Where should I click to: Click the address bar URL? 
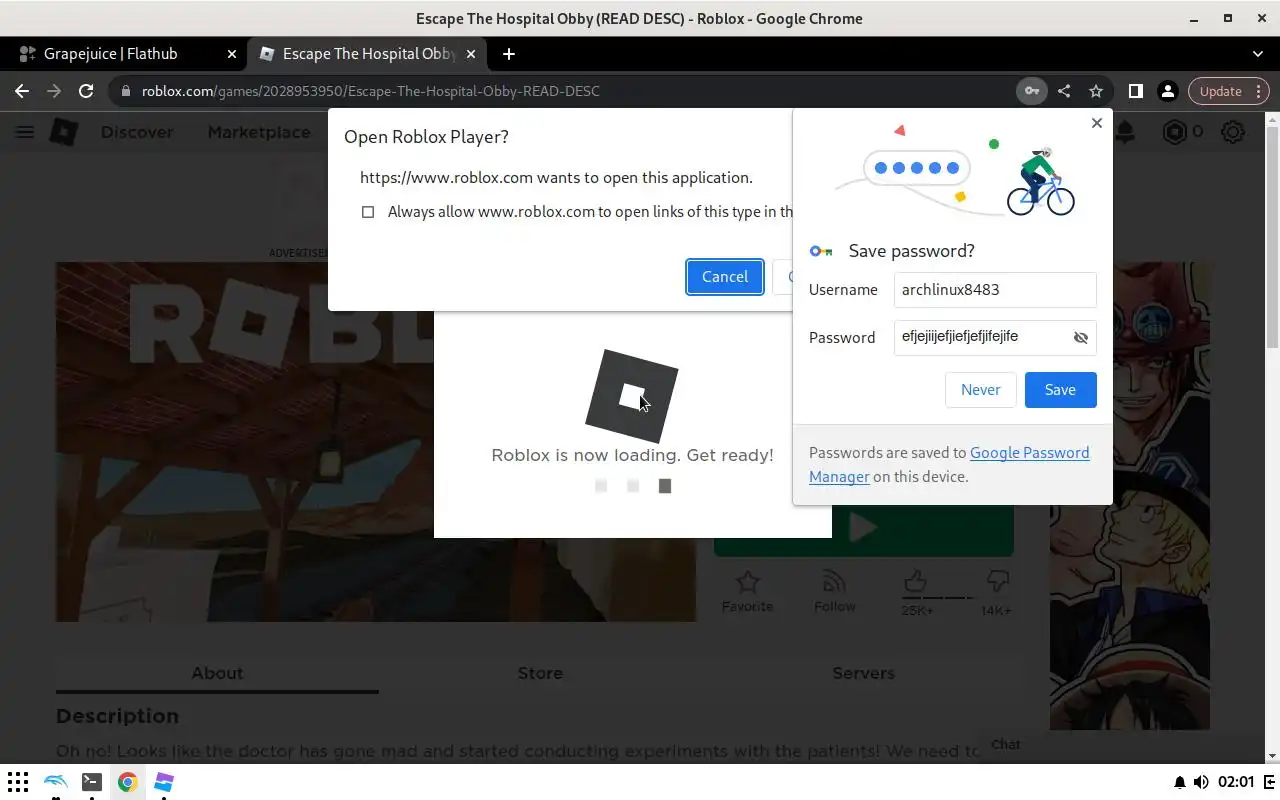tap(370, 91)
